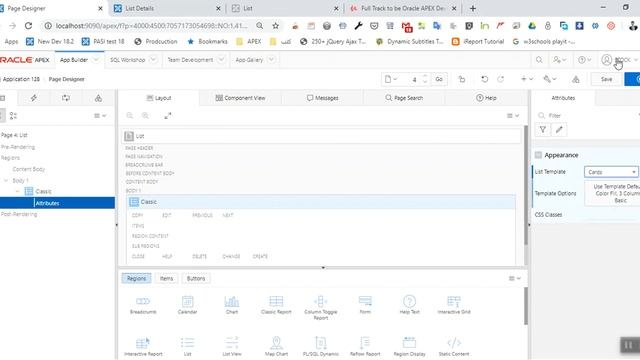Click the Quick Edit pencil icon in Attributes
Image resolution: width=640 pixels, height=360 pixels.
(559, 129)
